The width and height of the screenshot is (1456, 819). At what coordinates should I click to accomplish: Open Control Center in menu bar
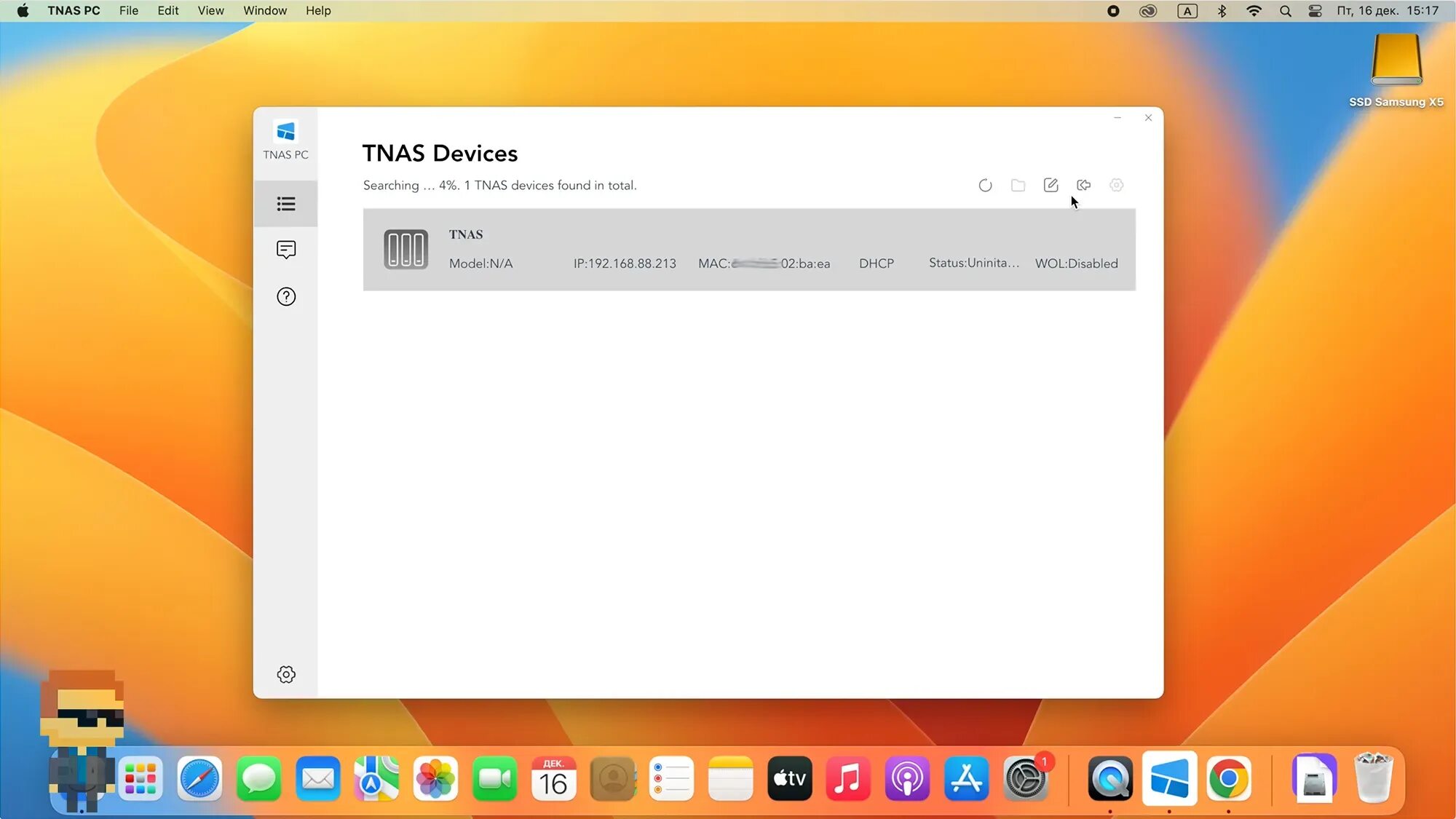[x=1315, y=11]
